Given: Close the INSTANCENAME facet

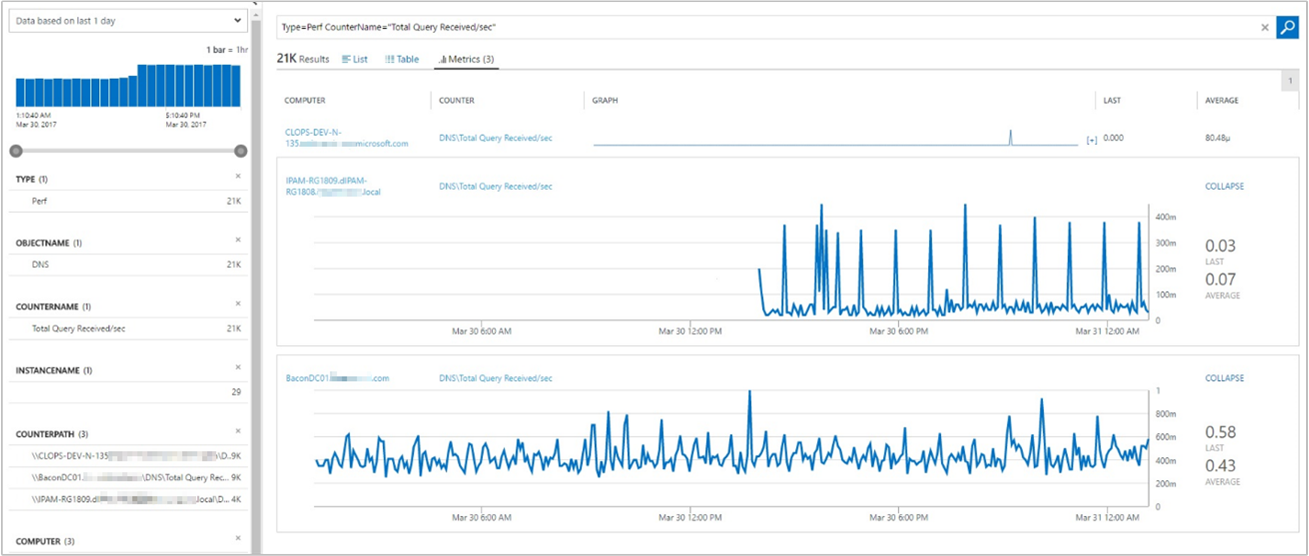Looking at the screenshot, I should click(238, 367).
